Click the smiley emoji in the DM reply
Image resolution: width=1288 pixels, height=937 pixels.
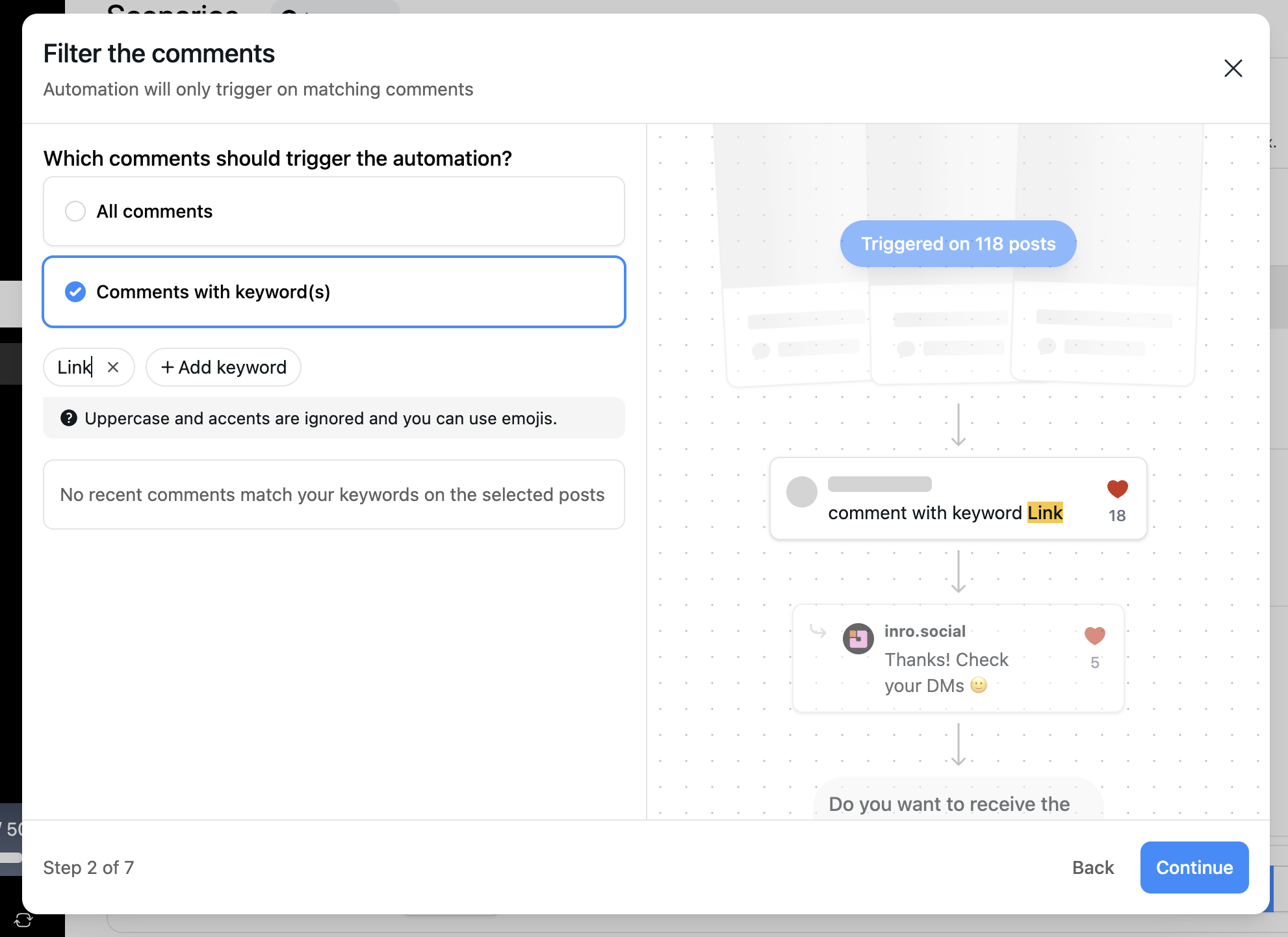(x=977, y=686)
